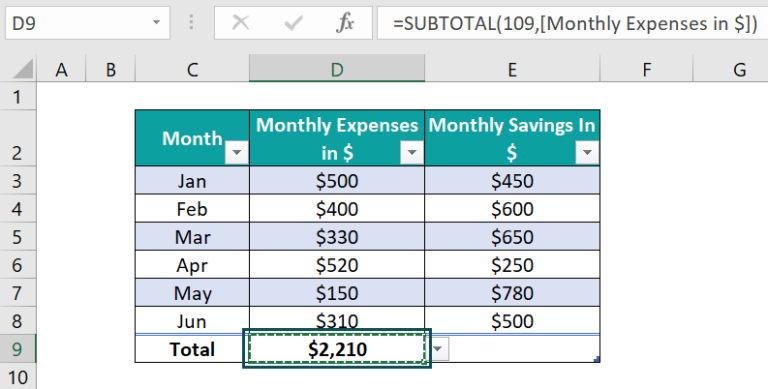The width and height of the screenshot is (768, 389).
Task: Select the $450 savings cell
Action: point(512,181)
